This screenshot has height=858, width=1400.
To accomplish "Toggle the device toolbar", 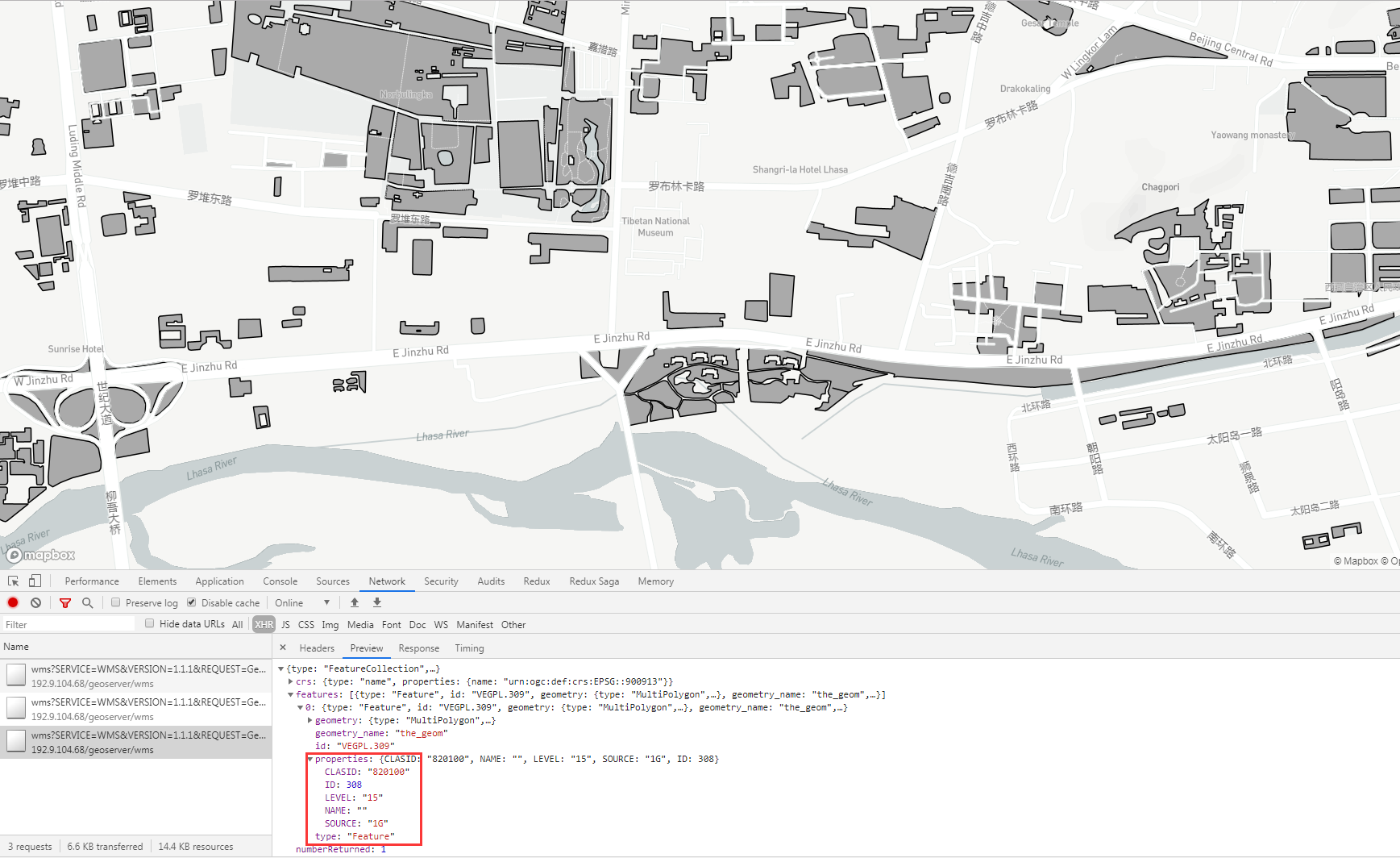I will [33, 581].
